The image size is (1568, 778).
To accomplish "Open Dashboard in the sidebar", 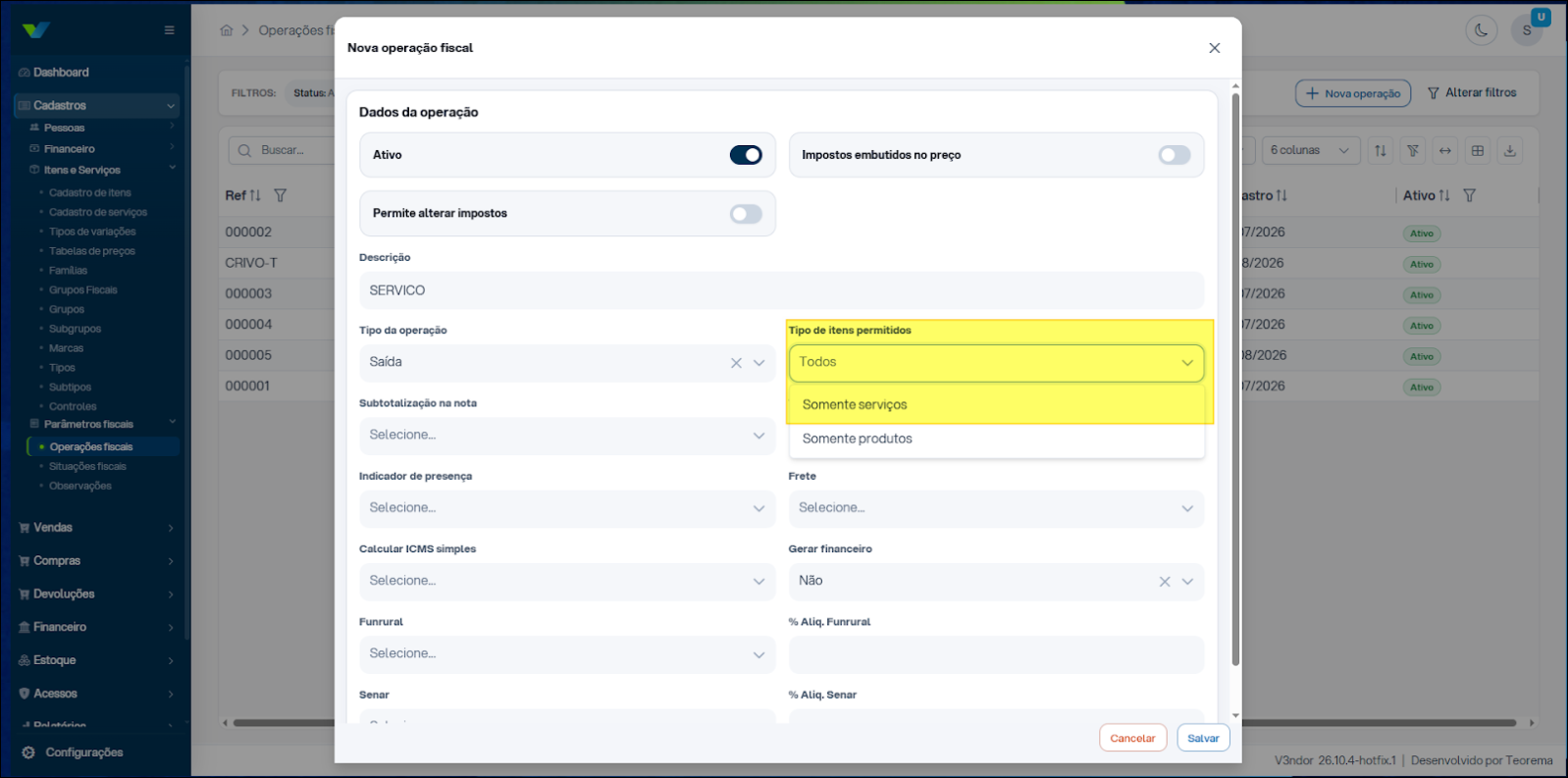I will coord(61,73).
